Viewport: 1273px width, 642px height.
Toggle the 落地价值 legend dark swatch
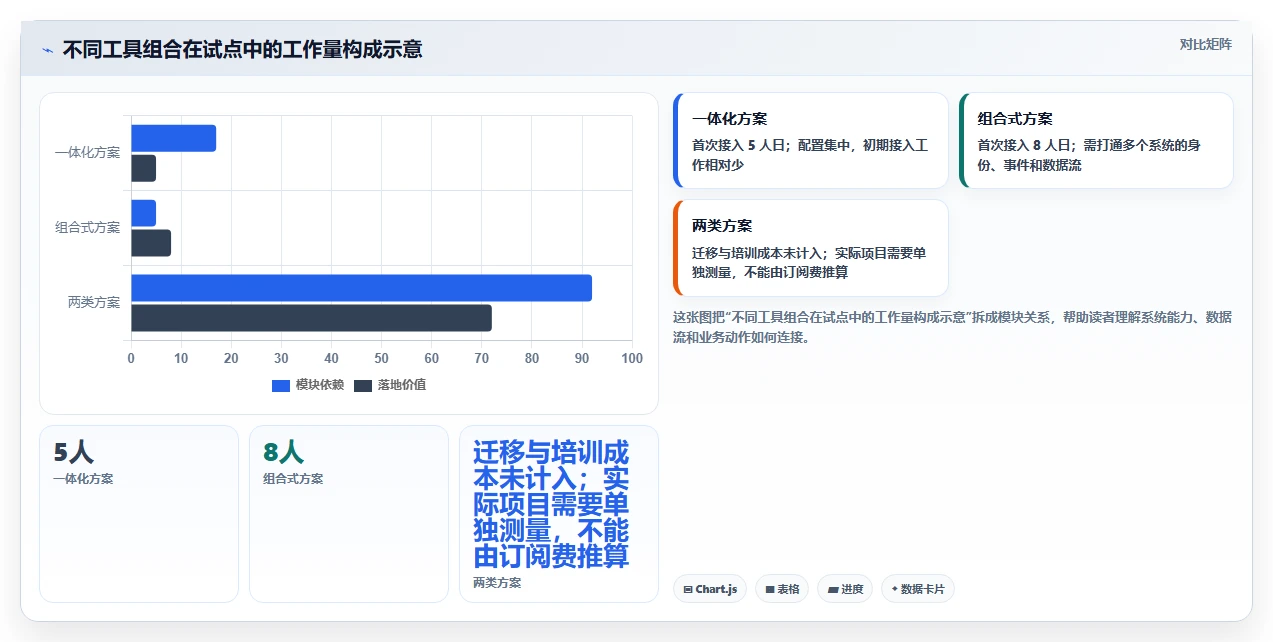[363, 385]
